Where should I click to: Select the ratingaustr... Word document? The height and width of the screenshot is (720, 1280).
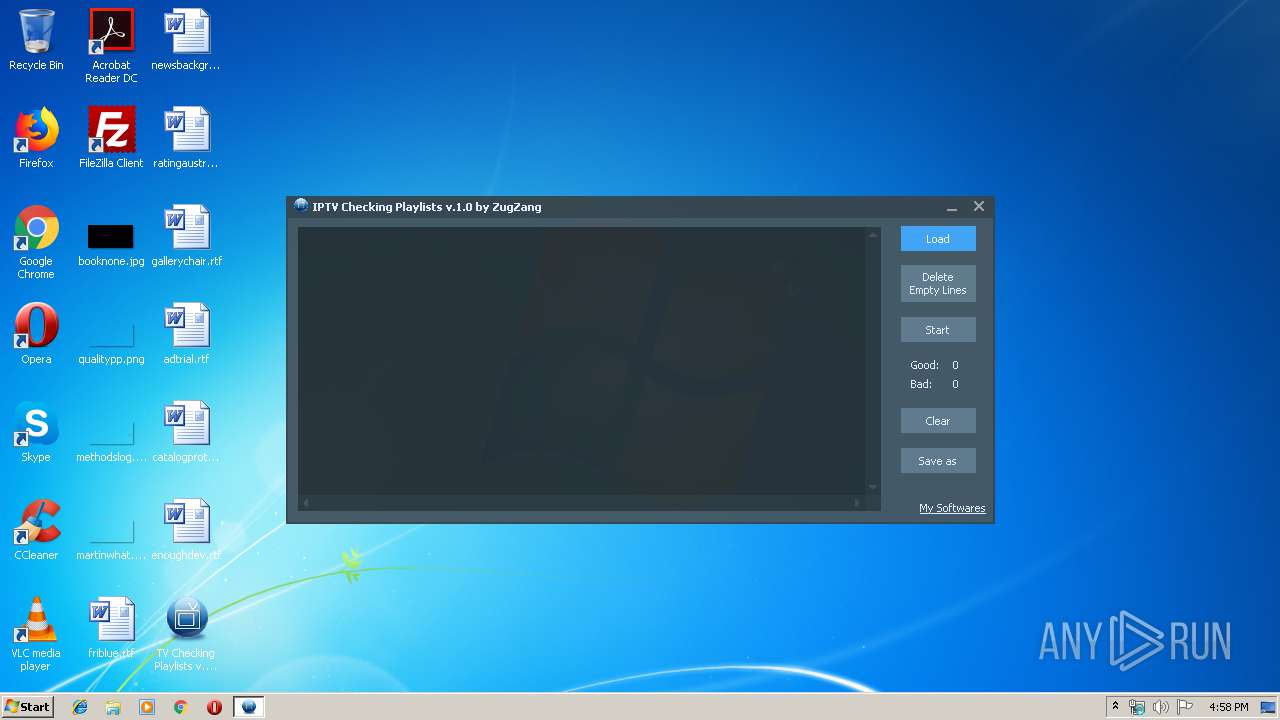(186, 138)
